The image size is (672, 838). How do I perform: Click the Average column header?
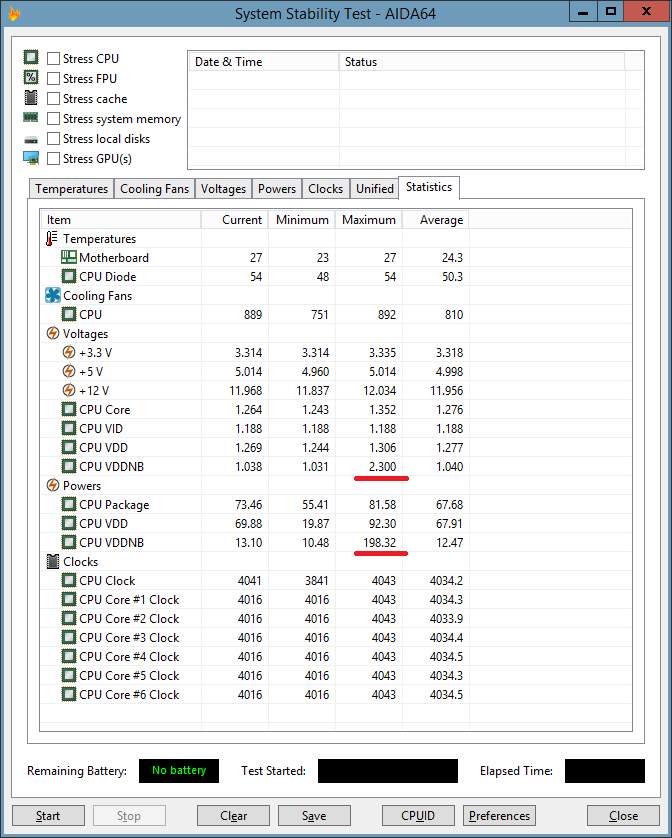click(x=436, y=220)
